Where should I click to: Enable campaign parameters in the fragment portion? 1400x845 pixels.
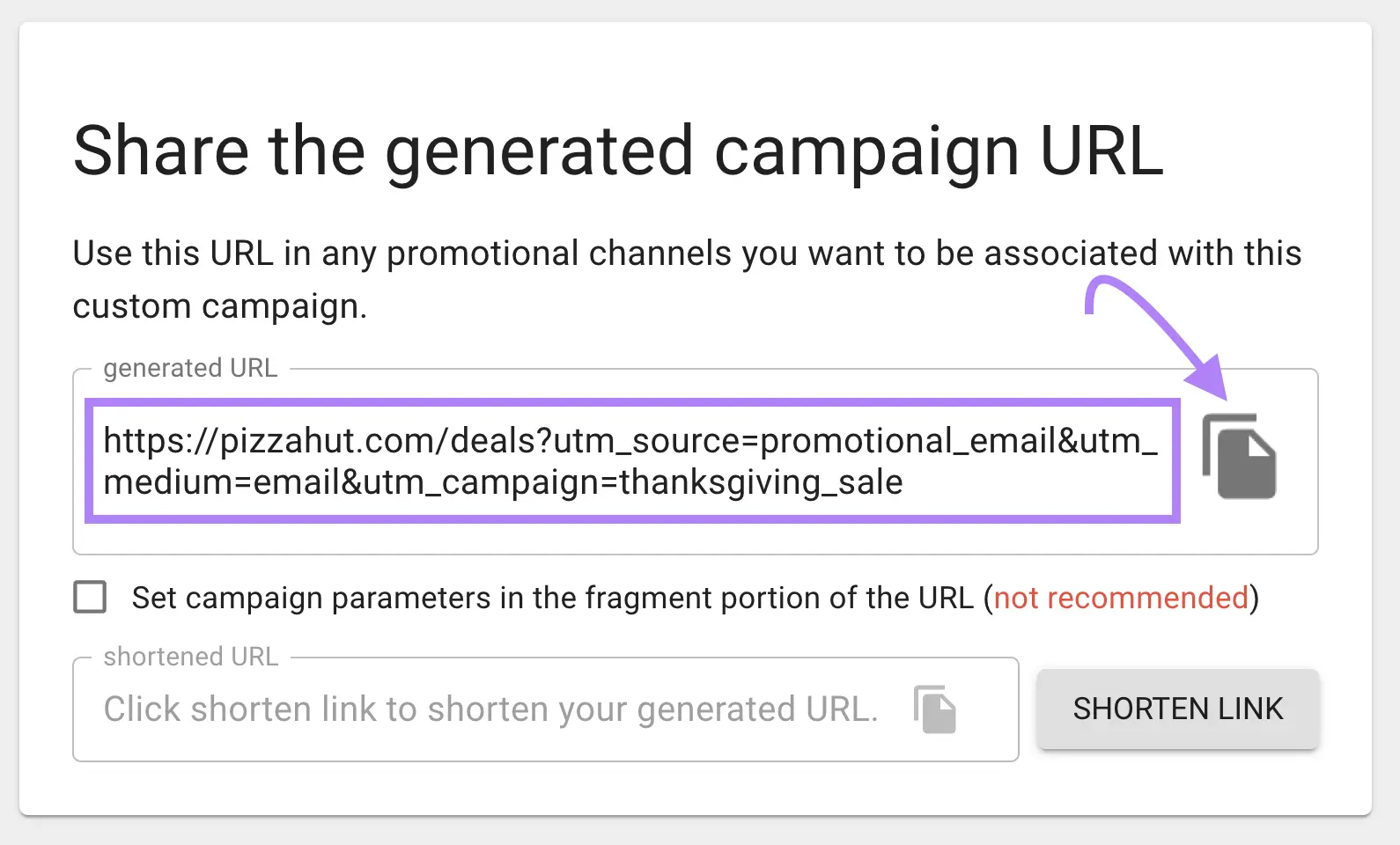pos(90,598)
